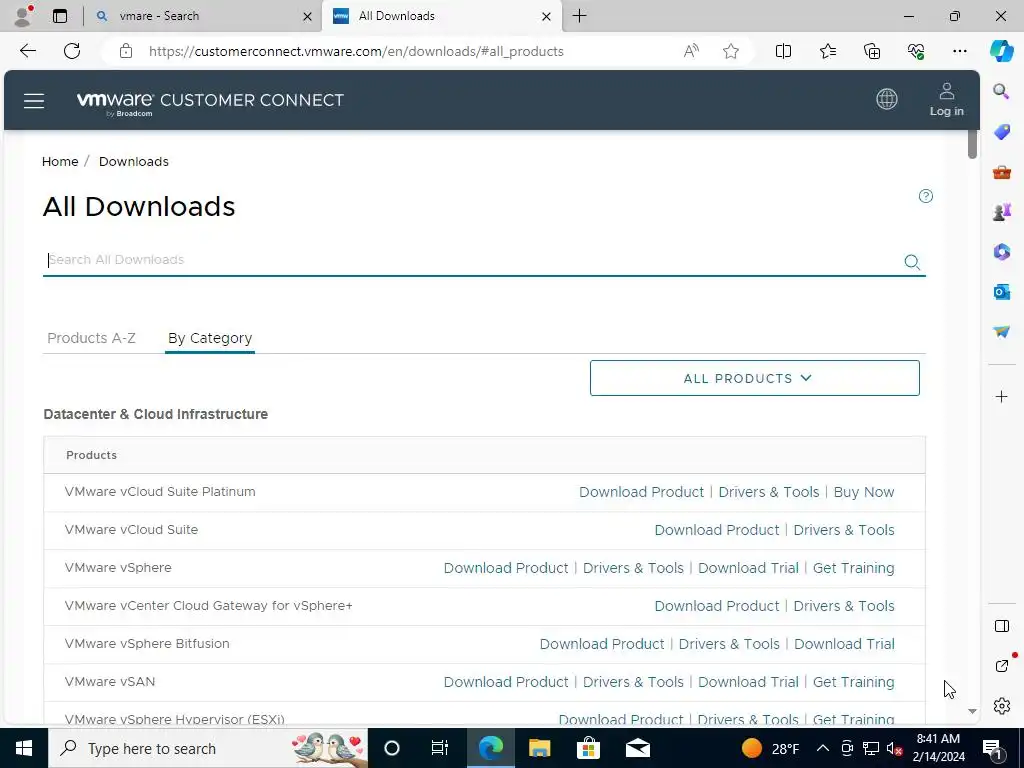Open a new browser tab

click(579, 16)
